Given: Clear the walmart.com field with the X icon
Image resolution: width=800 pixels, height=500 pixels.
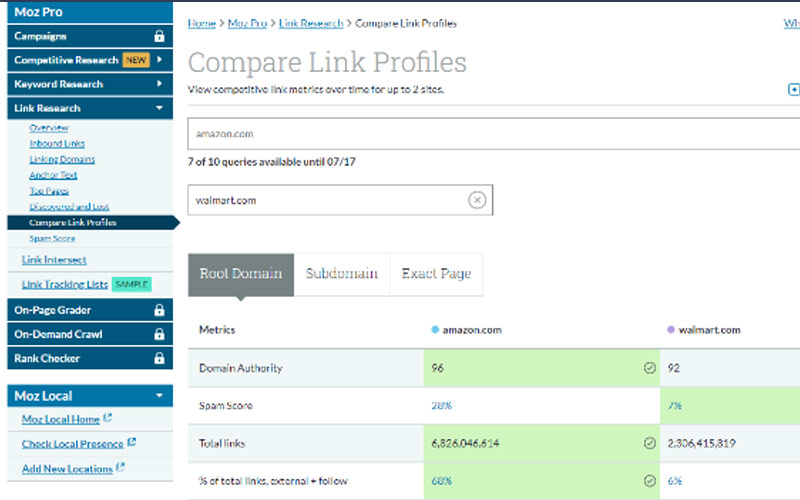Looking at the screenshot, I should [x=477, y=200].
